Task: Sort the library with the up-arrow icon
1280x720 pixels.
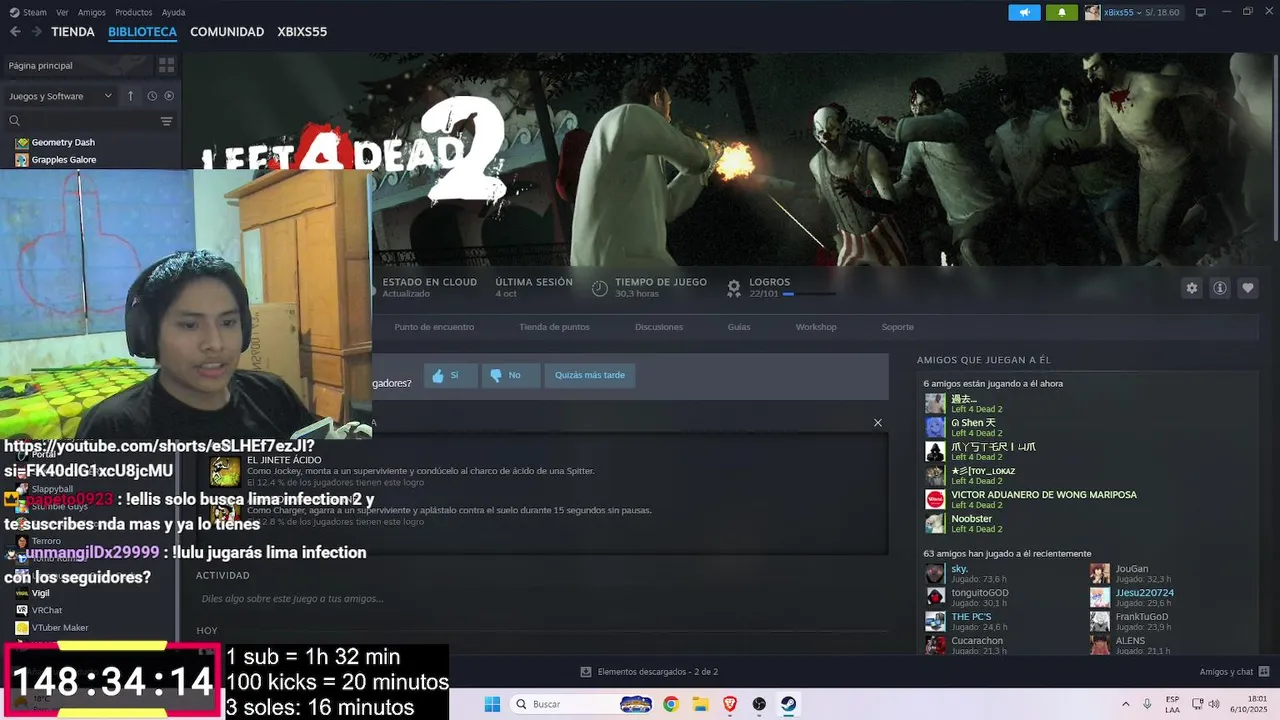Action: 130,96
